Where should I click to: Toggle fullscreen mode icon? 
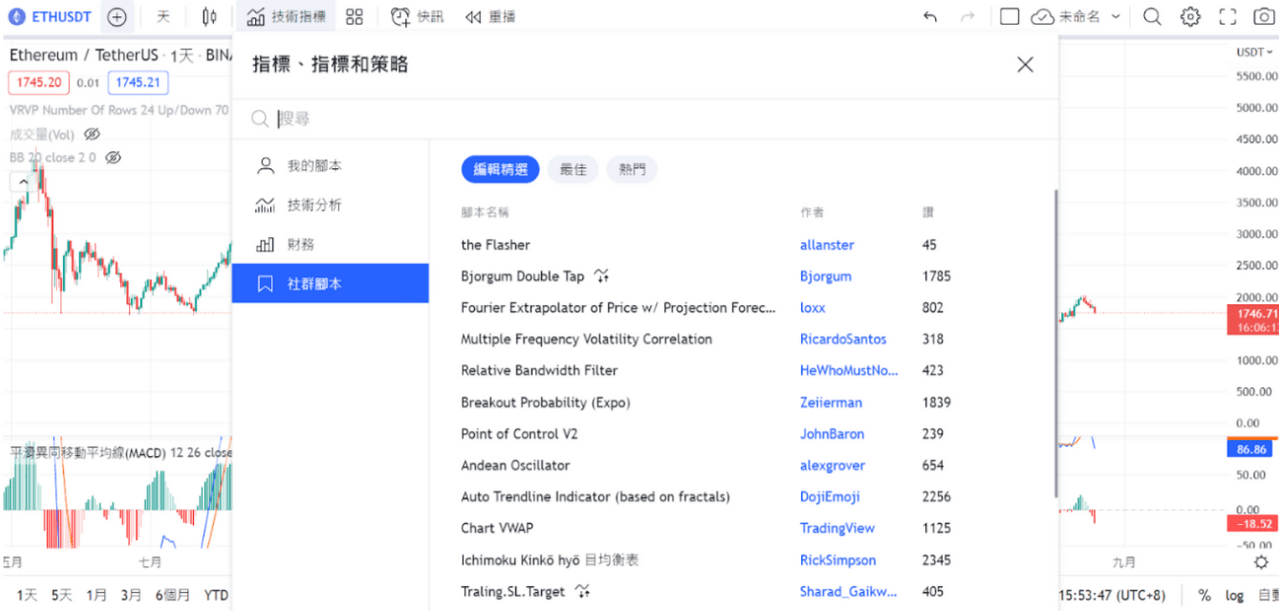(x=1228, y=17)
